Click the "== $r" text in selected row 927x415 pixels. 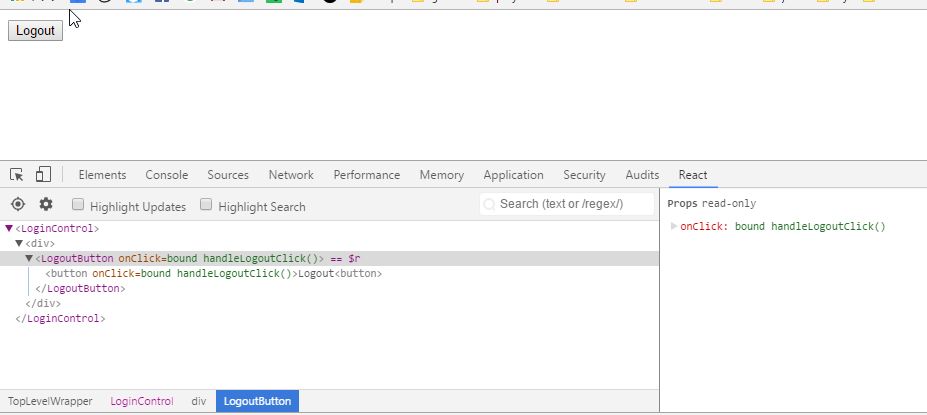345,258
